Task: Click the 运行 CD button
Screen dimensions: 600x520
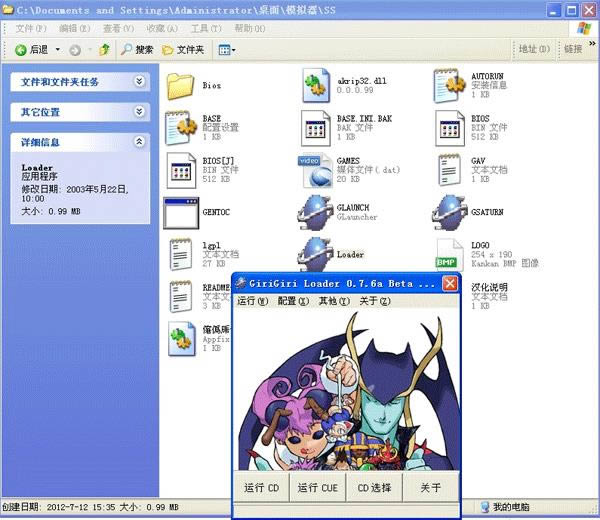Action: 261,487
